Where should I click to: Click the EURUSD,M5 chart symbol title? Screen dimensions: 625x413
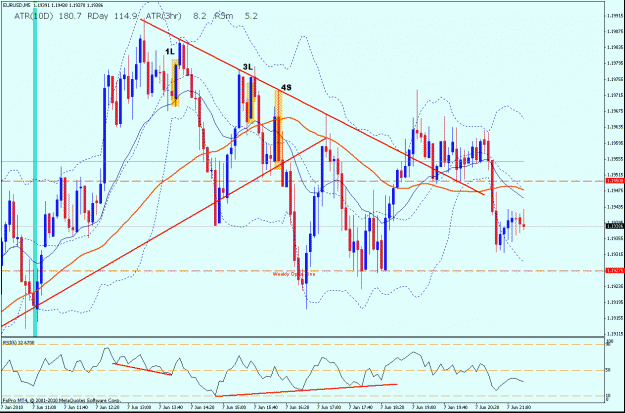pos(16,6)
